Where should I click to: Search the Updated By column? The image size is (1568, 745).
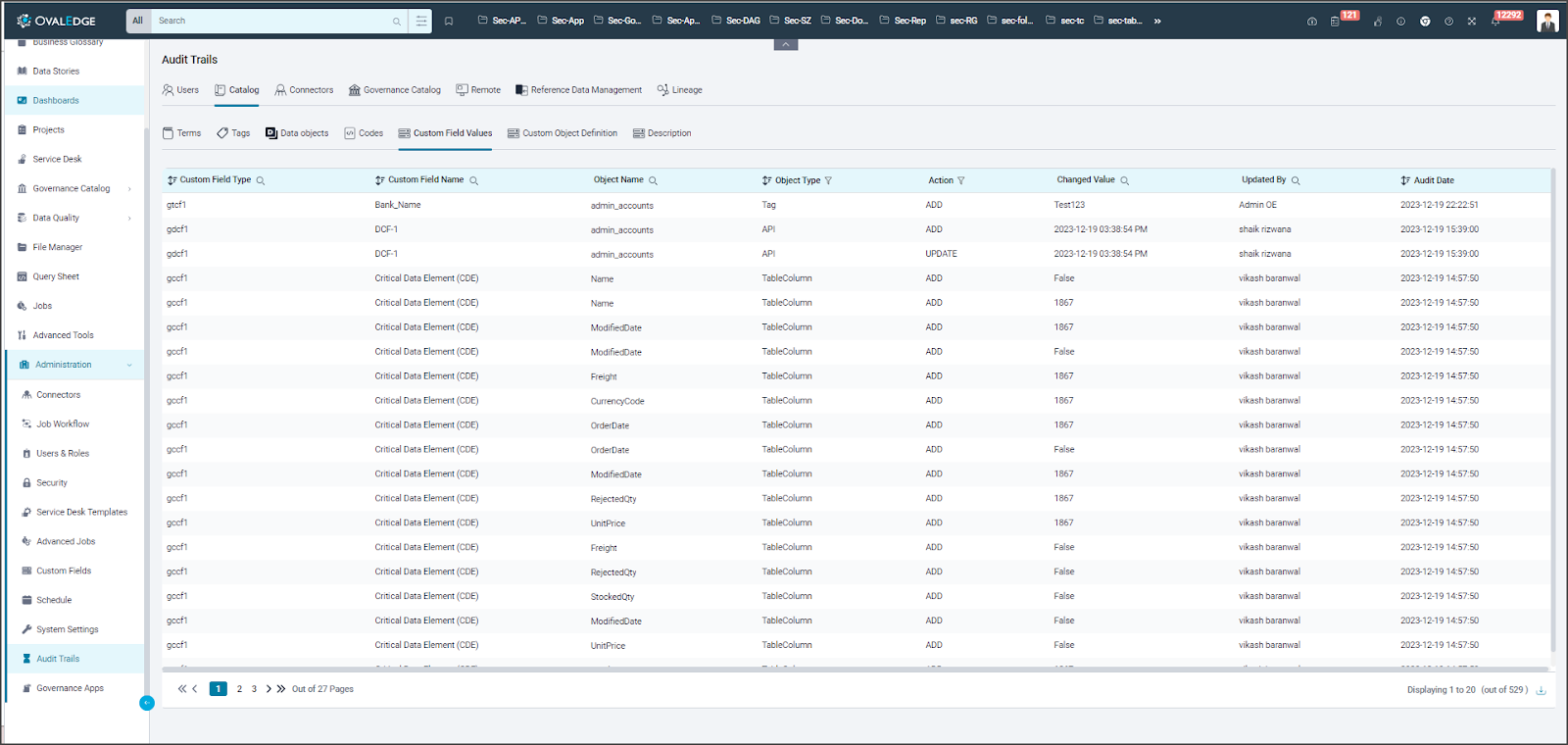(x=1296, y=180)
